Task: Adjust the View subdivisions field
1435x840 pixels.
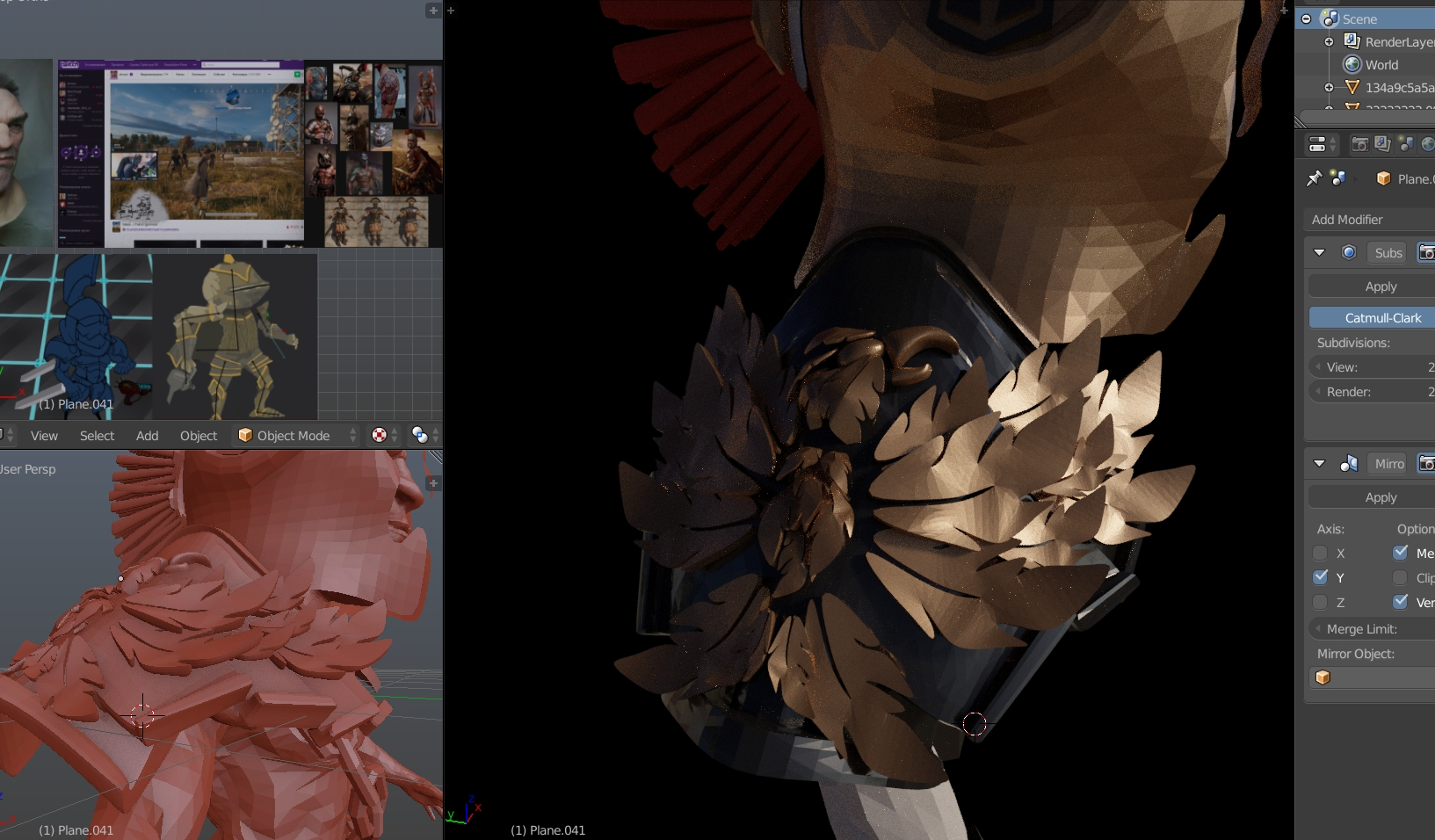Action: tap(1373, 367)
